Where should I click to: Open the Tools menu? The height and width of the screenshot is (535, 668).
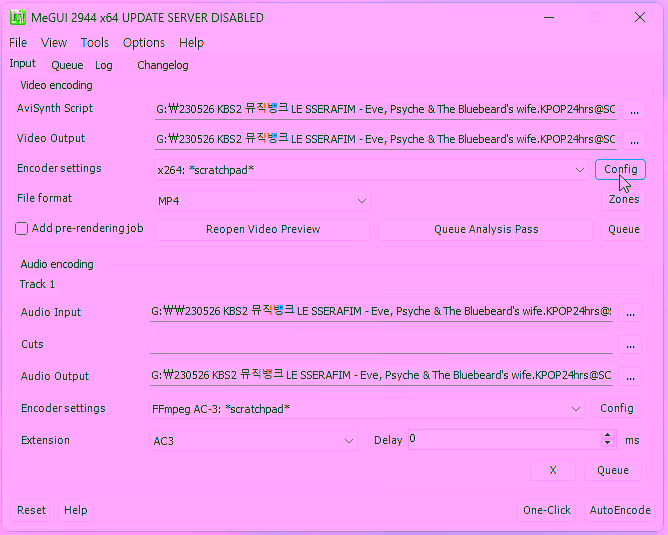(x=95, y=43)
